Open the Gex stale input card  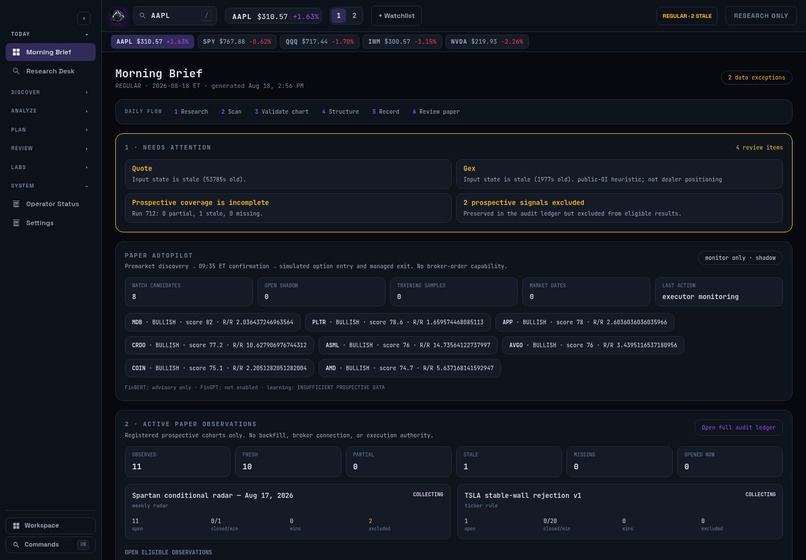[619, 174]
